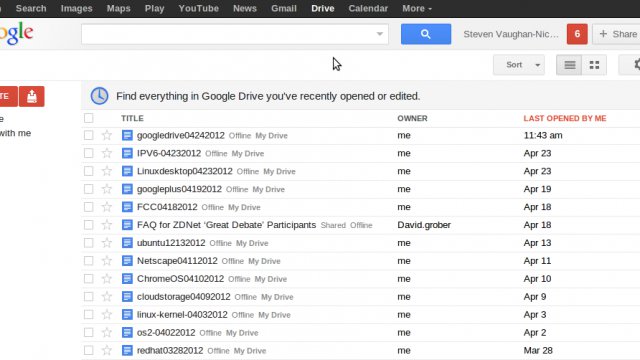Open the FAQ for ZDNet 'Great Debate' Participants document
The width and height of the screenshot is (640, 360).
pyautogui.click(x=227, y=225)
